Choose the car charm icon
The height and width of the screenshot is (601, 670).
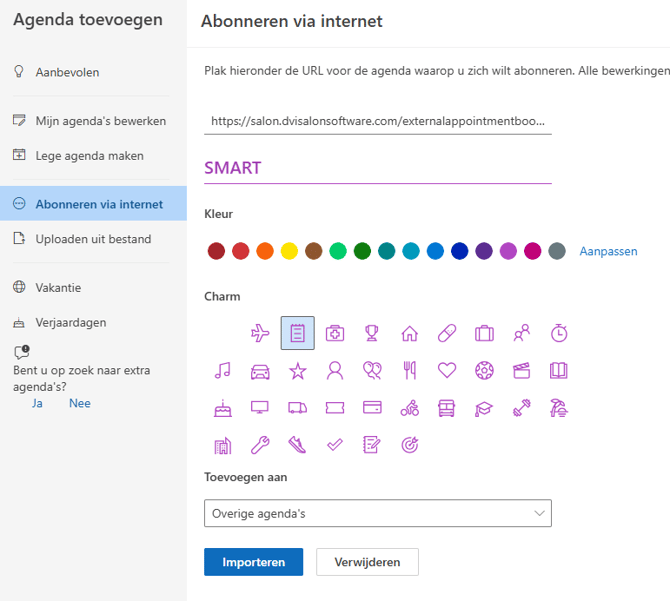coord(260,370)
